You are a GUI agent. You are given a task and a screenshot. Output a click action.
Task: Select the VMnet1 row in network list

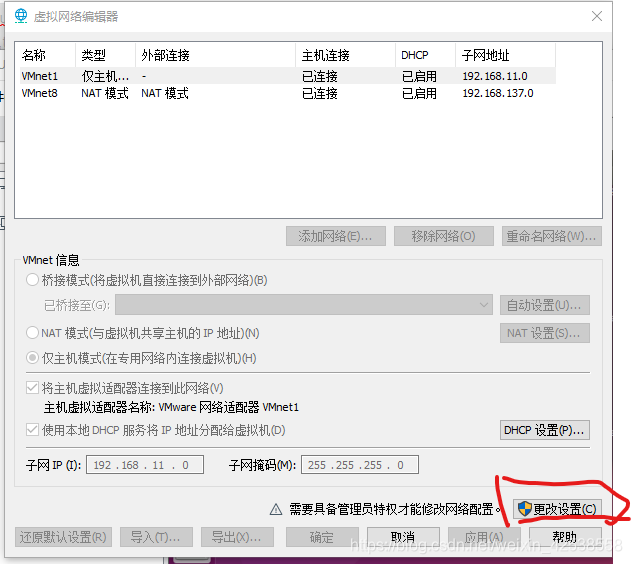tap(288, 76)
